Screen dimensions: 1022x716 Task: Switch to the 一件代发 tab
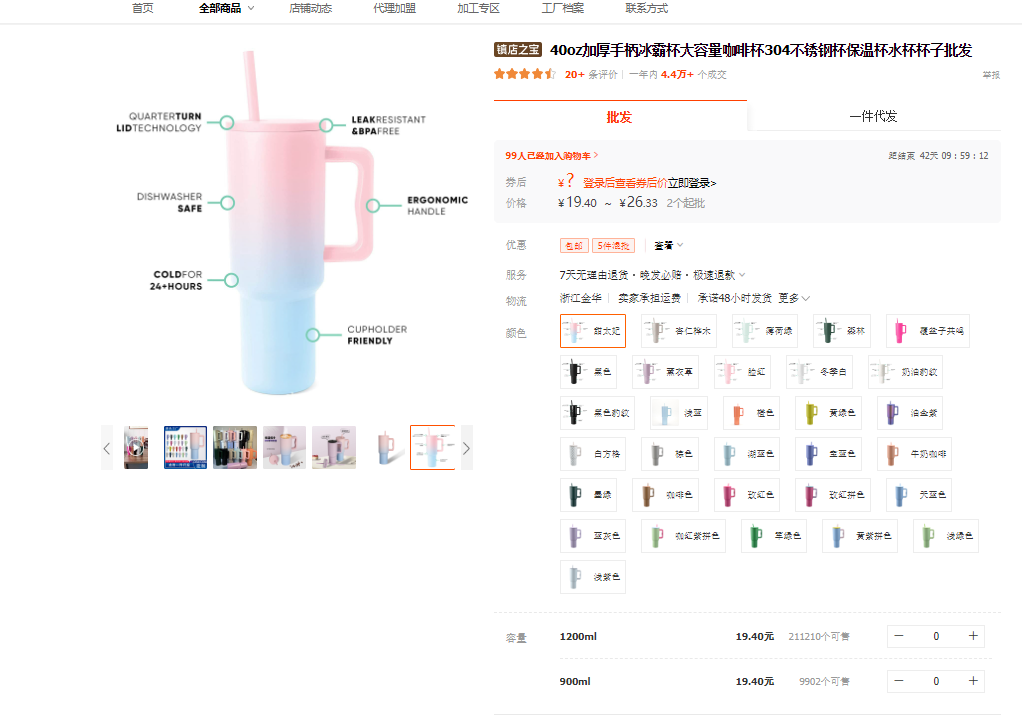[x=873, y=116]
